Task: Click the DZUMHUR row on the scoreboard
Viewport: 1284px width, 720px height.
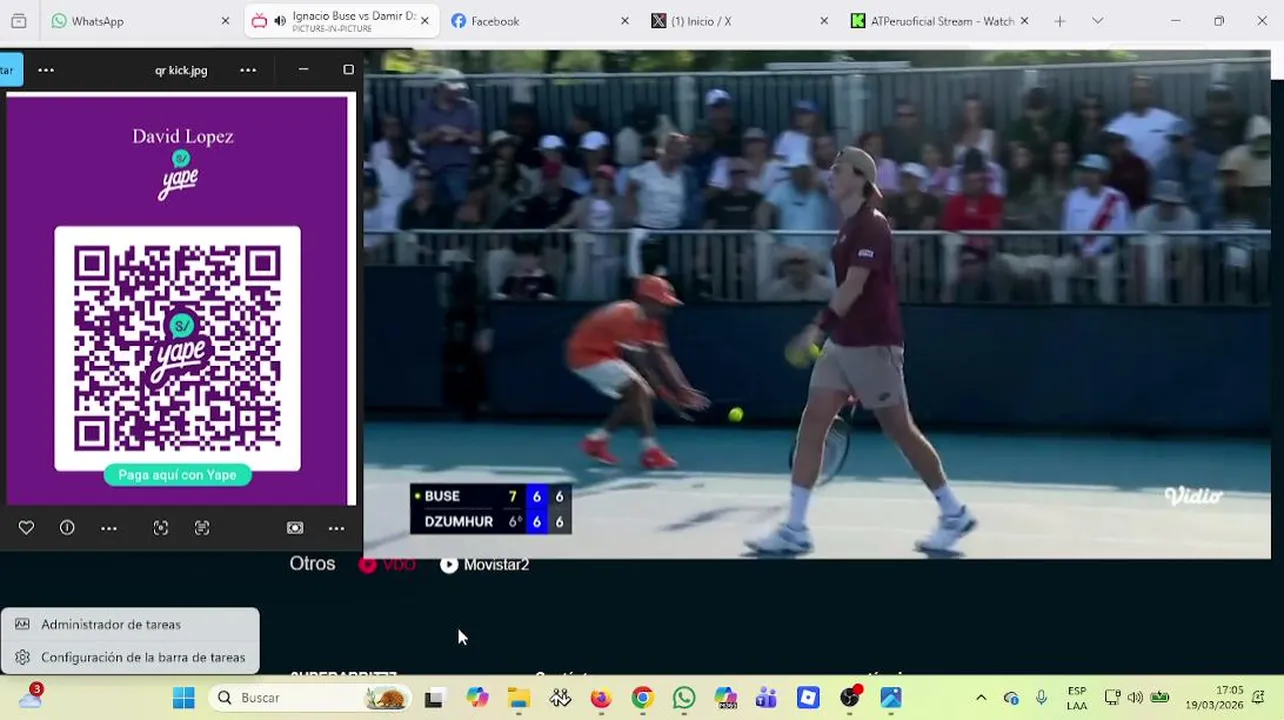Action: 490,521
